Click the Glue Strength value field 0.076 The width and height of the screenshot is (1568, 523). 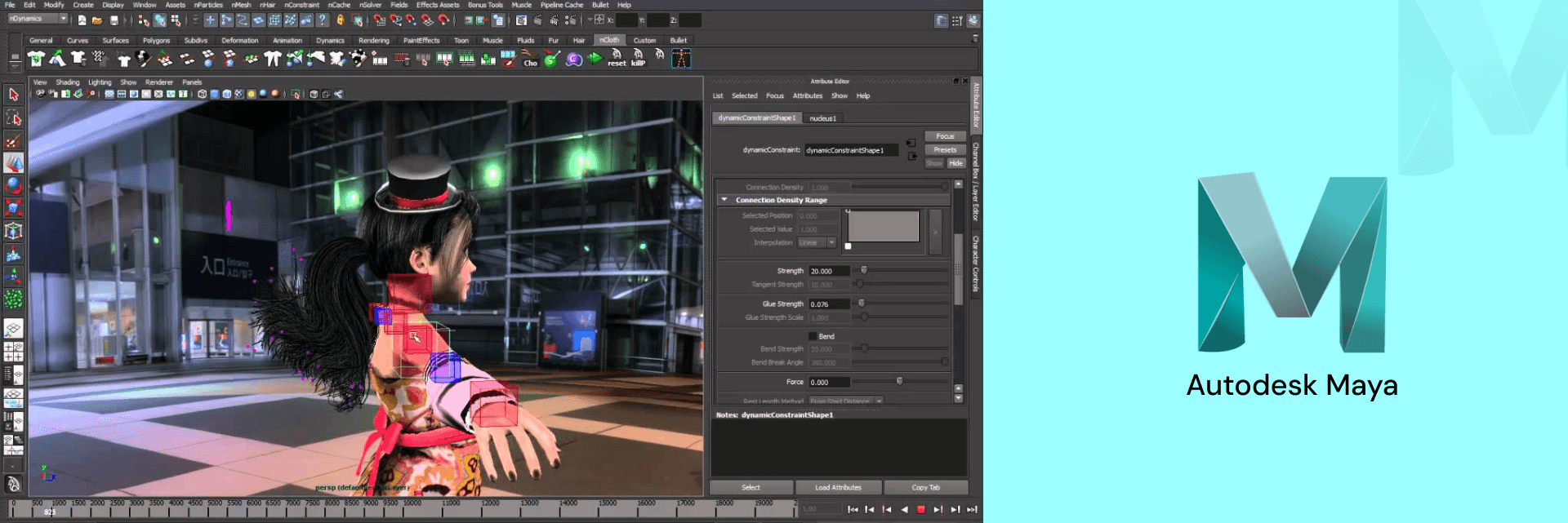[829, 304]
